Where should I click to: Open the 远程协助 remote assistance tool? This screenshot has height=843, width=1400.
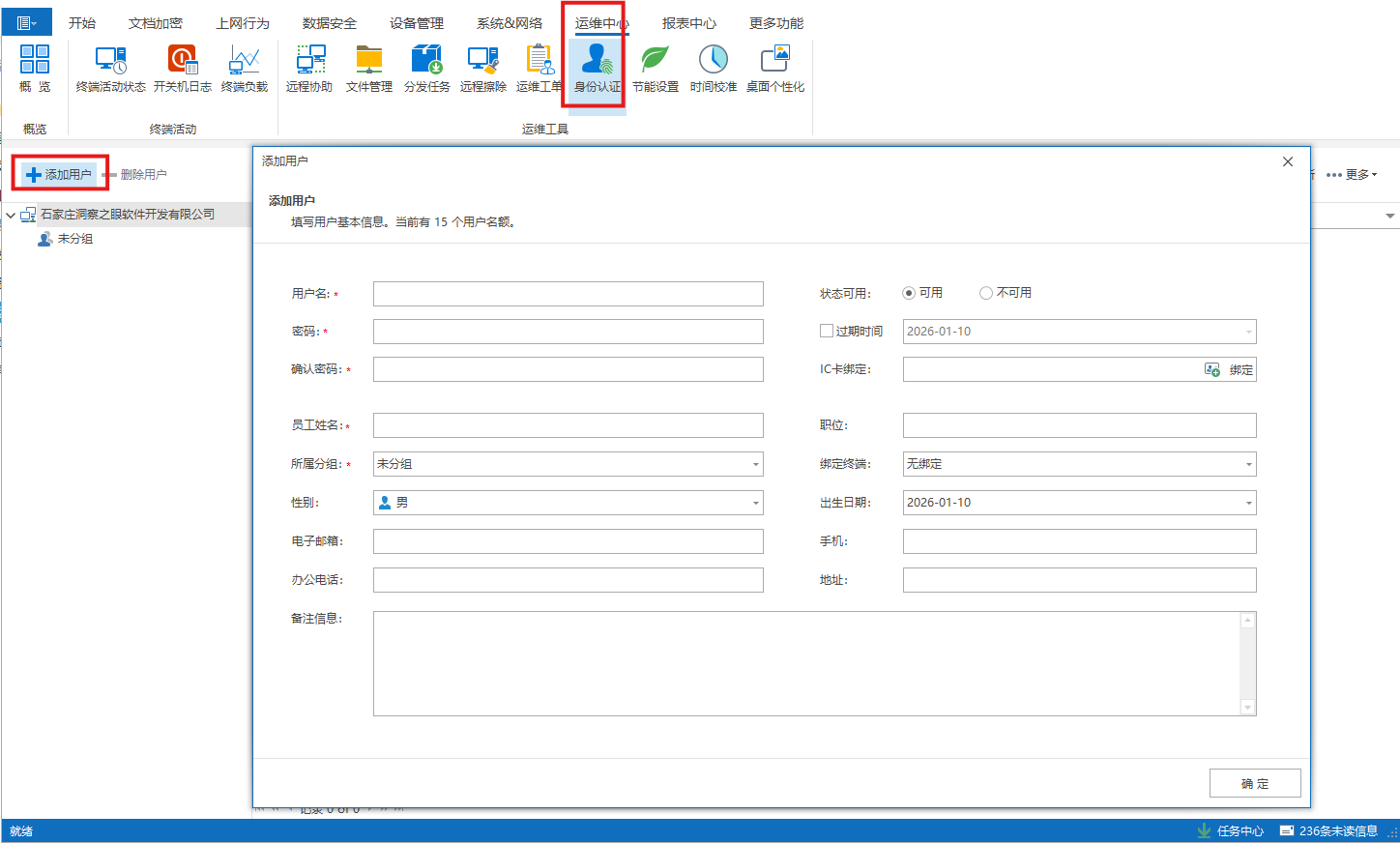click(309, 68)
